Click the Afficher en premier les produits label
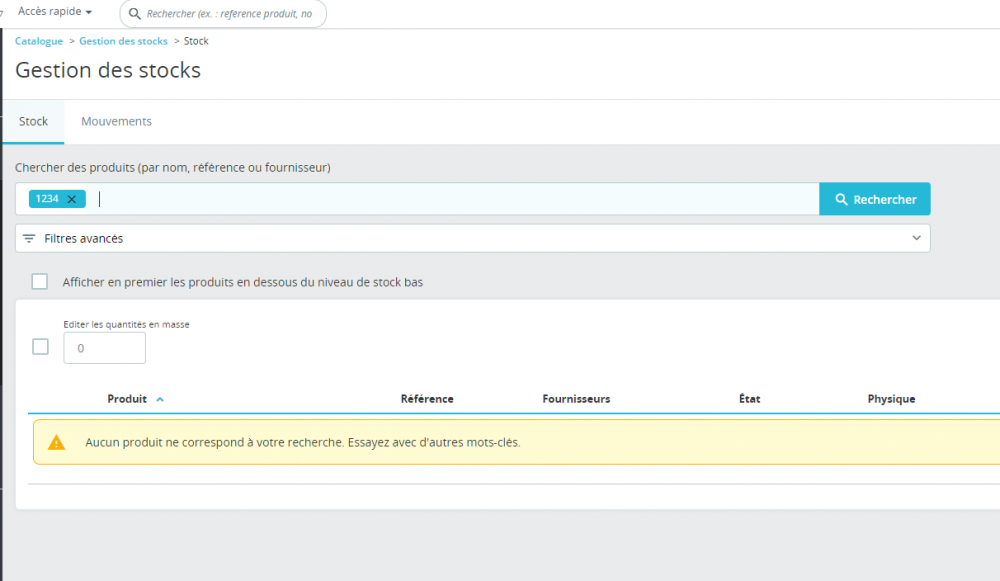This screenshot has height=581, width=1000. [242, 282]
